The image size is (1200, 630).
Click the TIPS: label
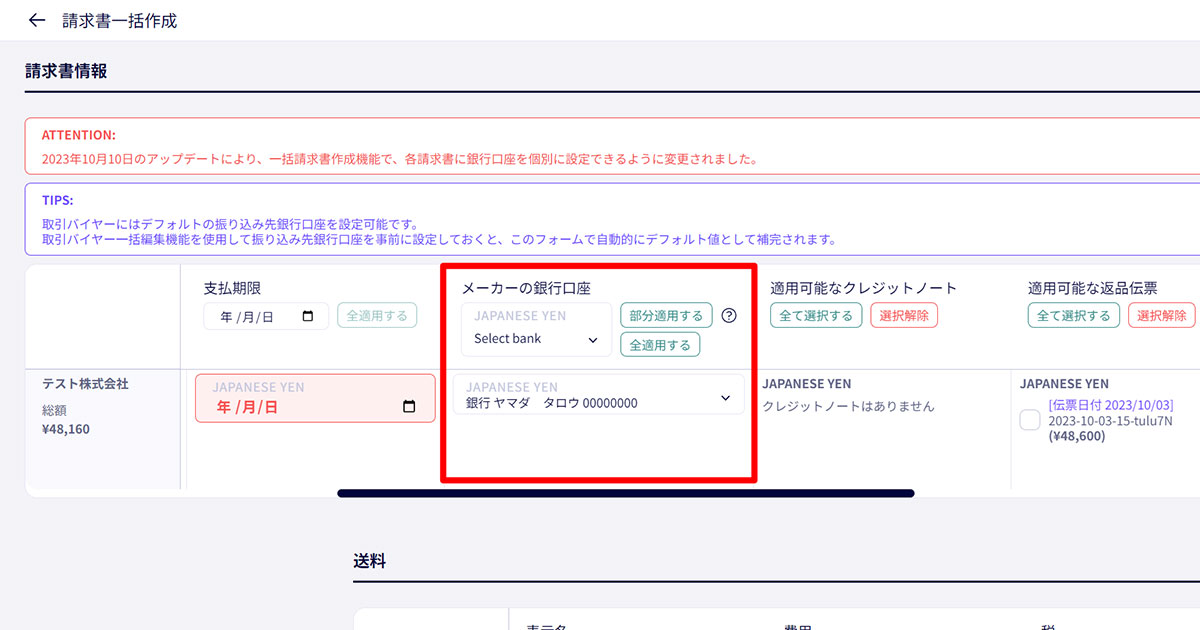pos(58,200)
